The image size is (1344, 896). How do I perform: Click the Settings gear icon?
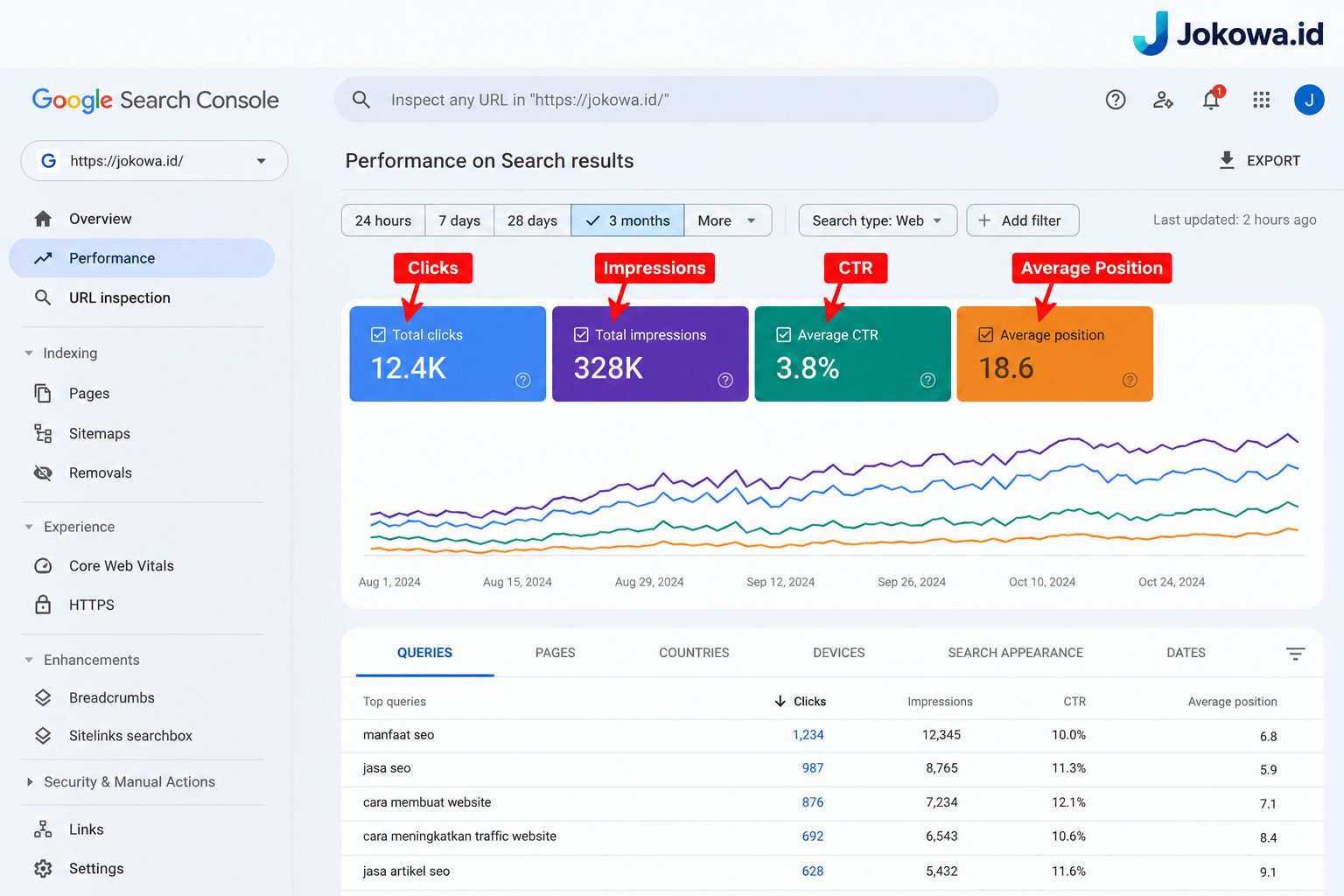(x=43, y=868)
